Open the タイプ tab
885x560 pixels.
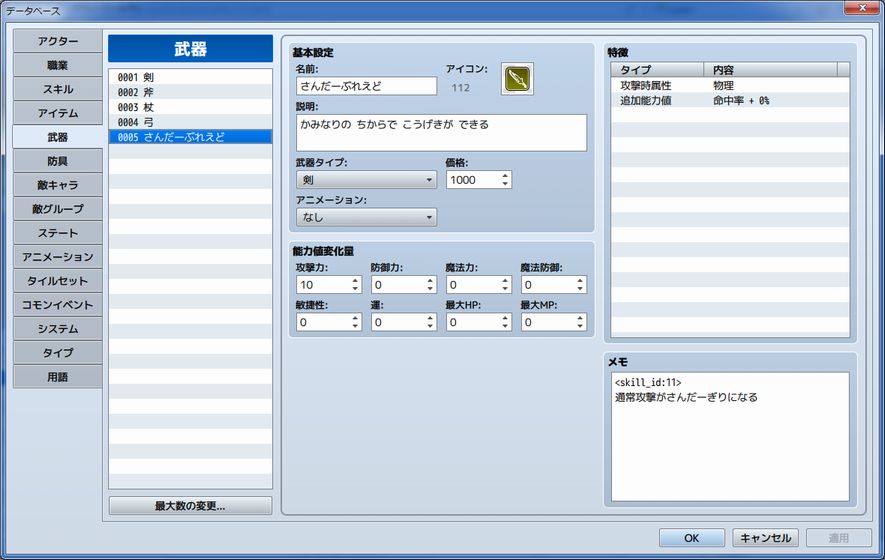(x=58, y=352)
